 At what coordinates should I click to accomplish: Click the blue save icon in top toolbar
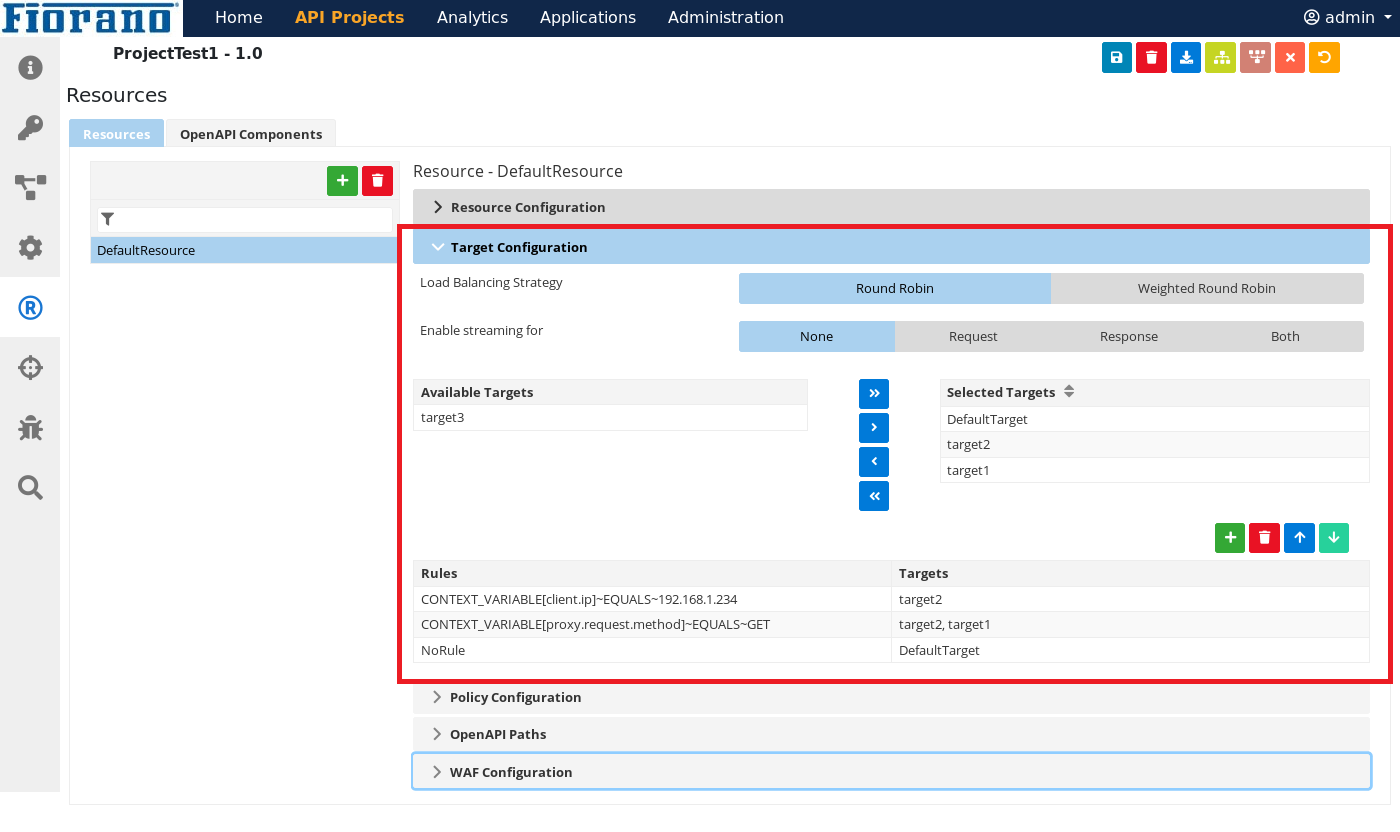[x=1116, y=58]
